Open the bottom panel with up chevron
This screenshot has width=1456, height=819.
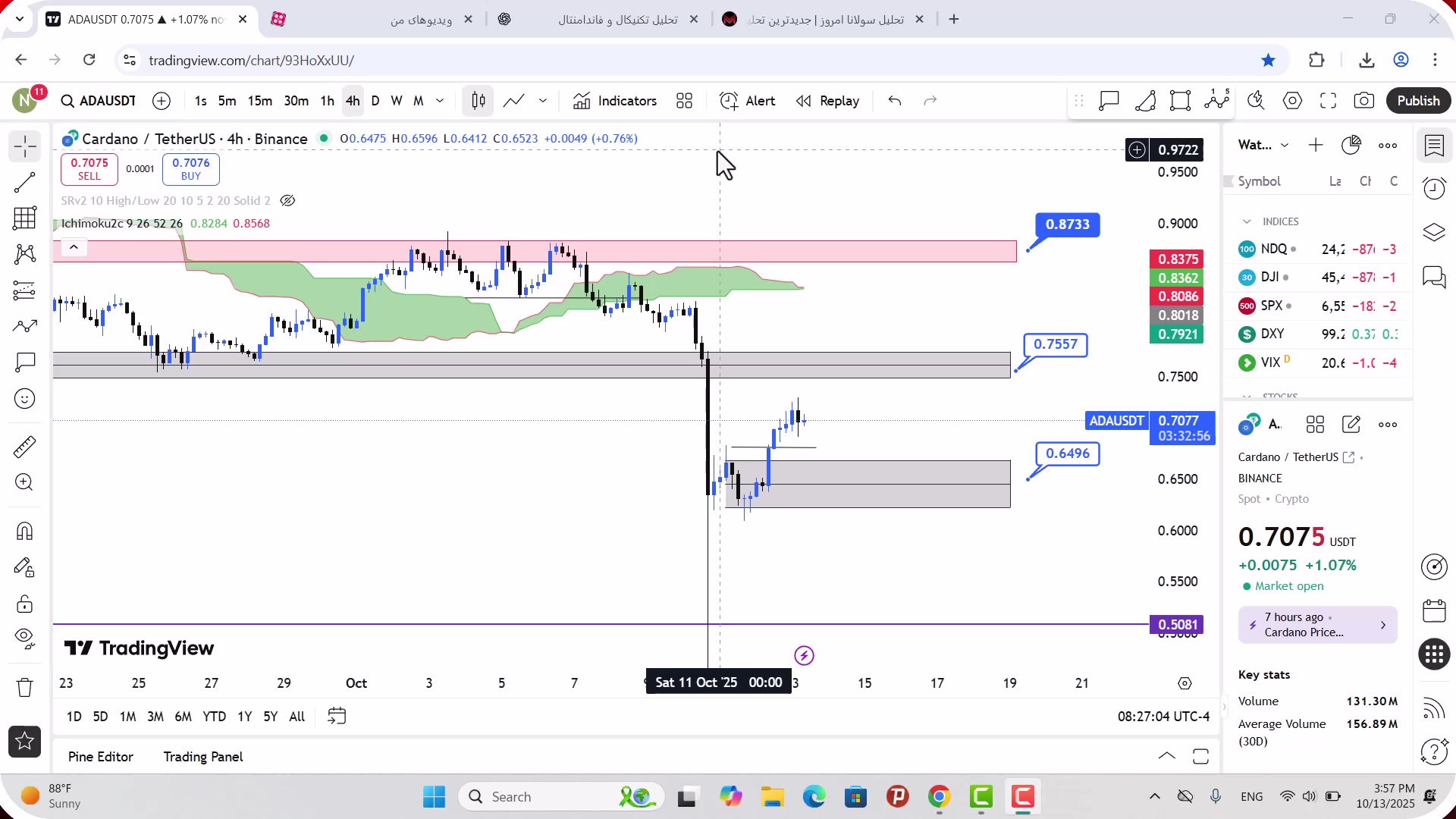(1167, 756)
